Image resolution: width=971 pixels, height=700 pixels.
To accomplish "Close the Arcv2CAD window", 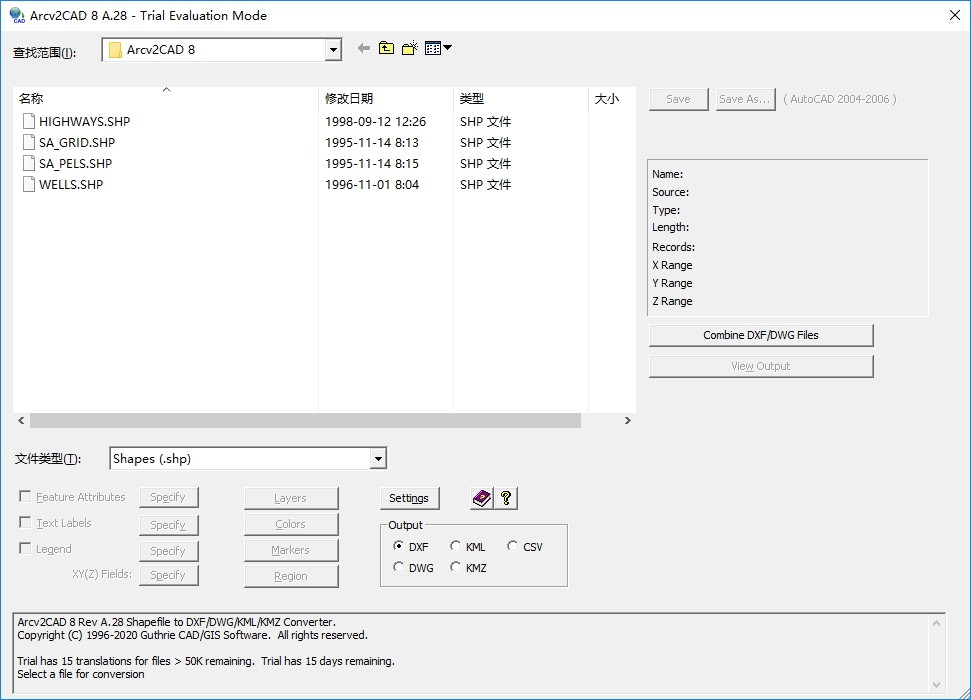I will coord(954,15).
